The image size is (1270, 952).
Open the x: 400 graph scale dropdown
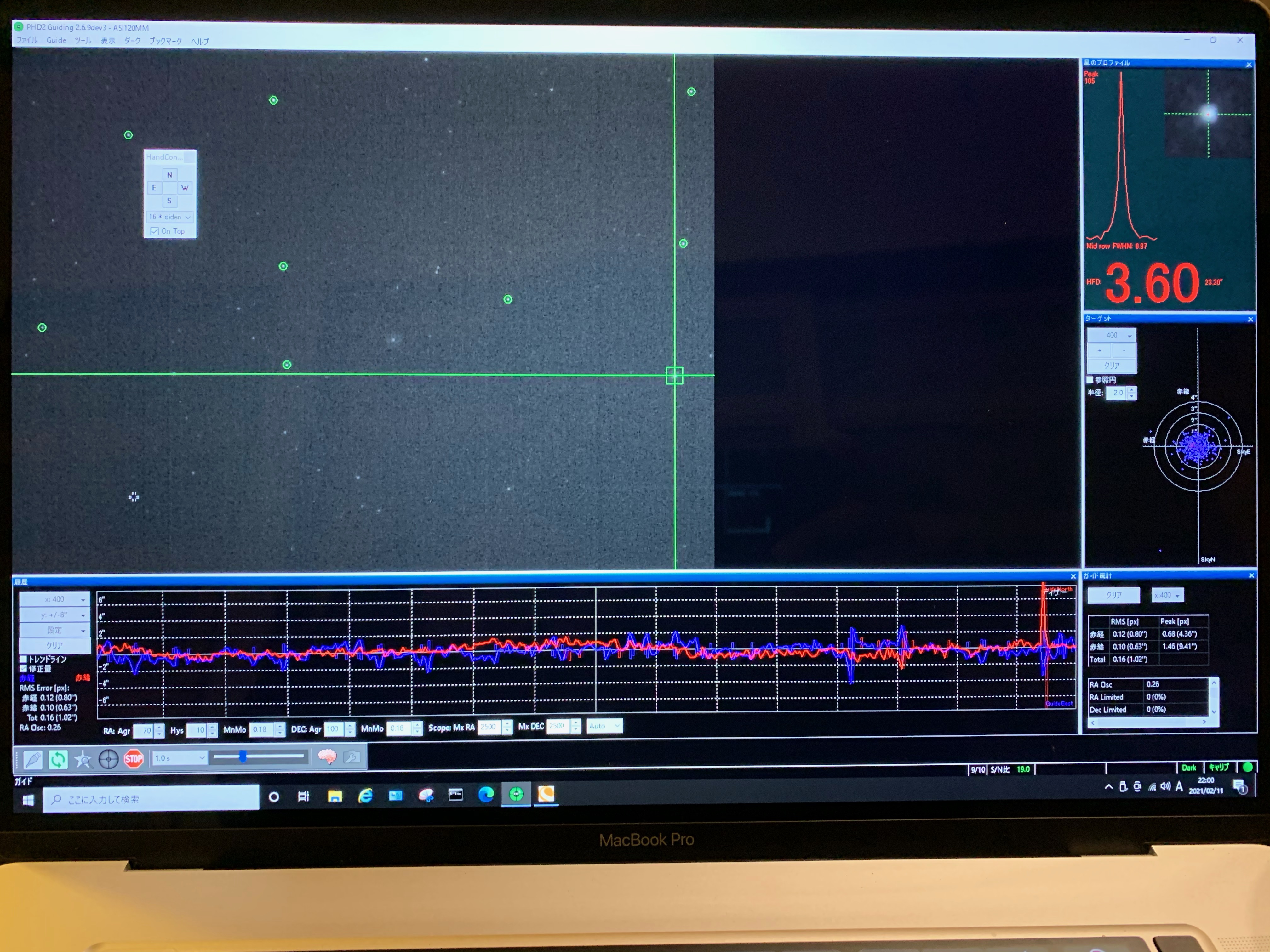coord(55,599)
